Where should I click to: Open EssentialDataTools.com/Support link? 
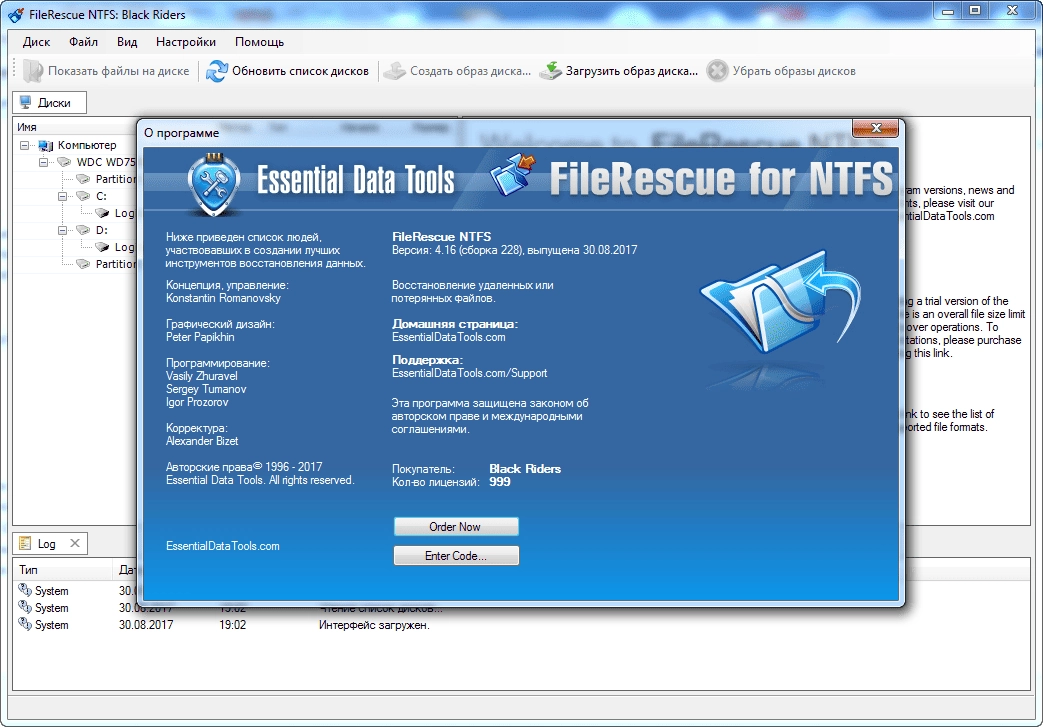click(x=469, y=373)
